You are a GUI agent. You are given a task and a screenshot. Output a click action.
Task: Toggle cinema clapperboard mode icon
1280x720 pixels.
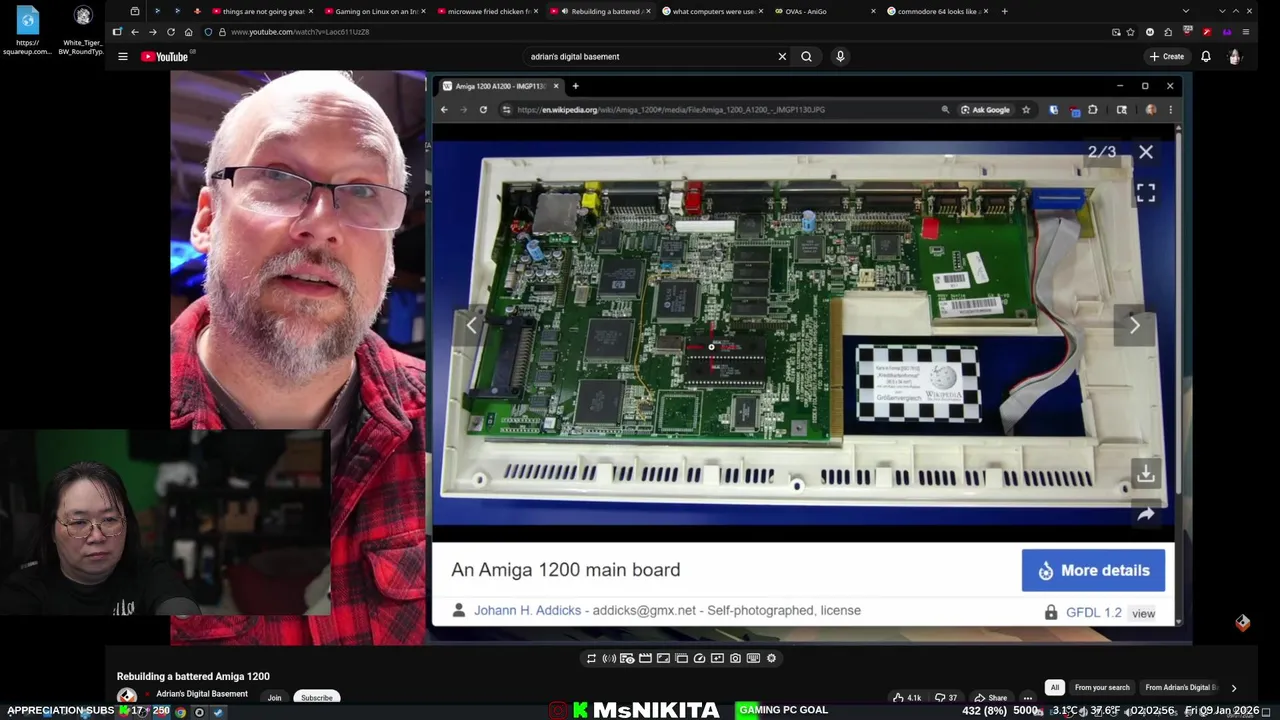645,658
